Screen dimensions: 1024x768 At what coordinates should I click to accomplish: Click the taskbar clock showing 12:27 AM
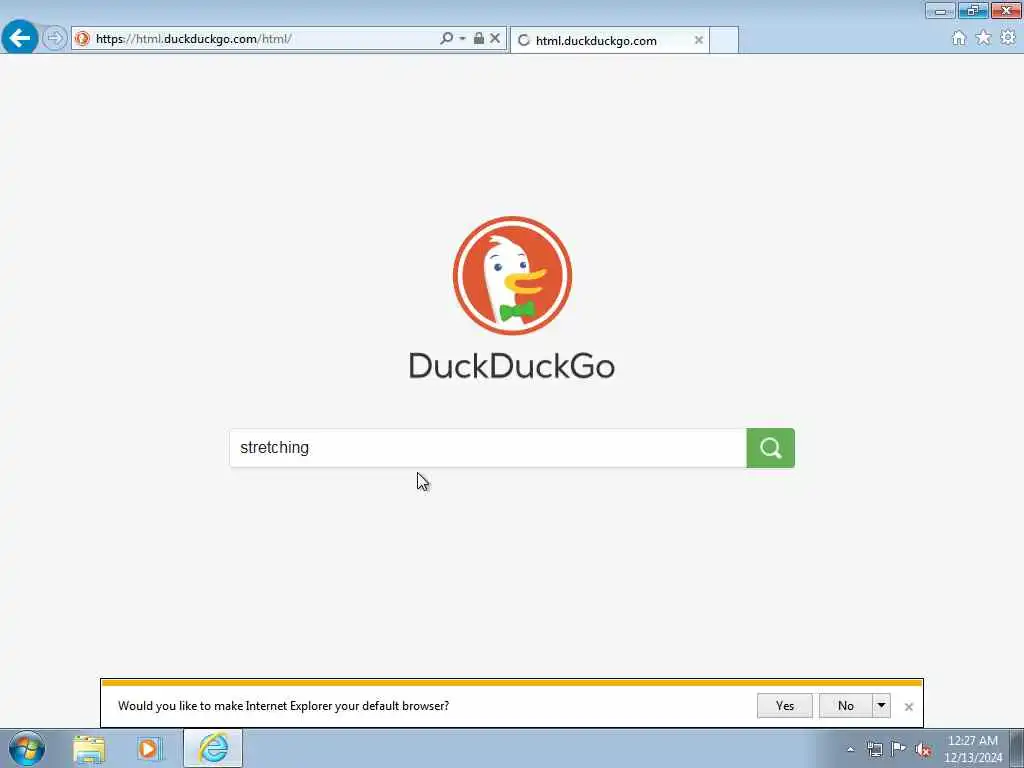coord(973,749)
